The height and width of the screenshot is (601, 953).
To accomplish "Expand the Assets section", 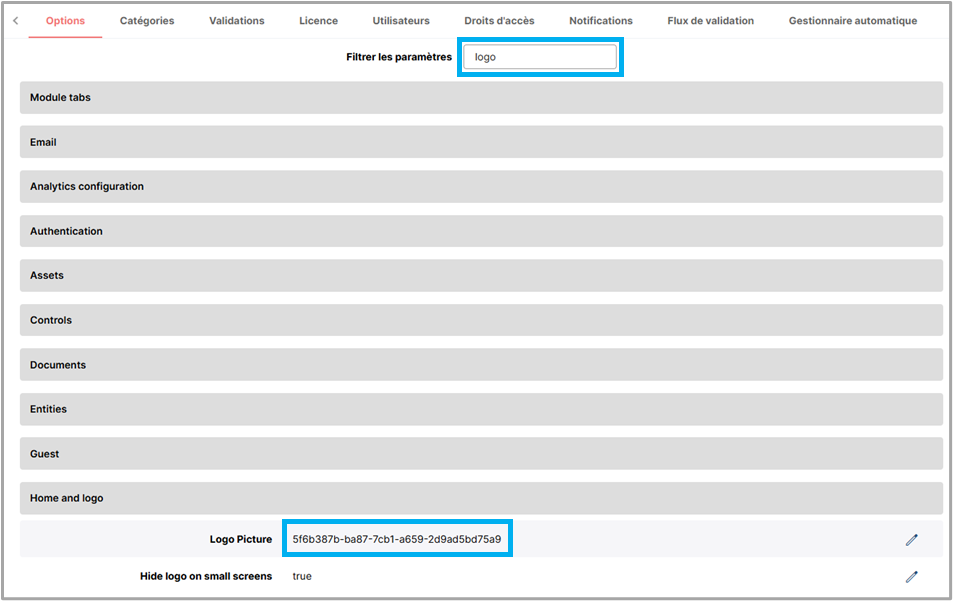I will pyautogui.click(x=481, y=275).
